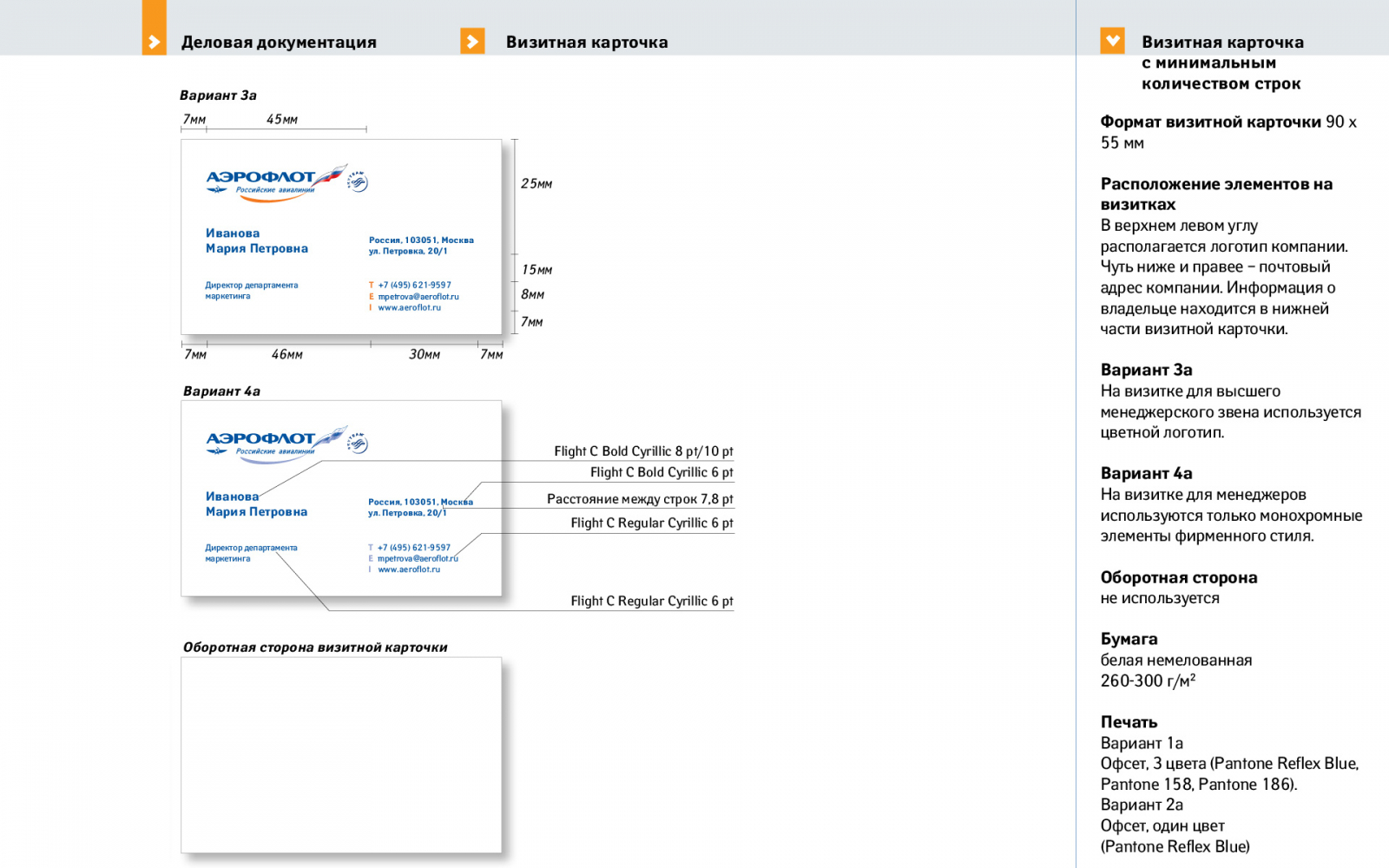The height and width of the screenshot is (868, 1389).
Task: Click the Расстояние между строк 7,8 pt annotation
Action: pyautogui.click(x=640, y=499)
